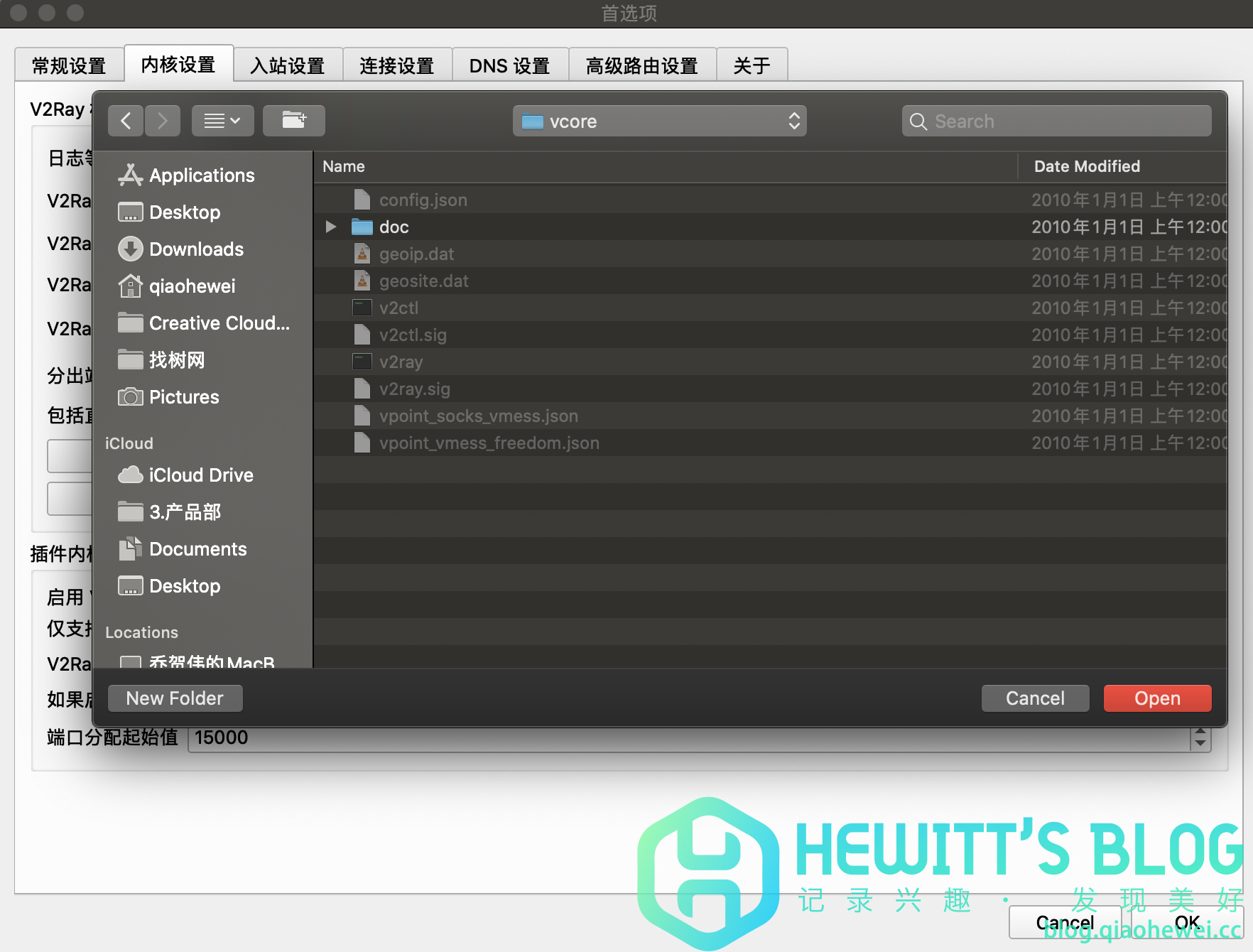Screen dimensions: 1253x952
Task: Increase port value with the stepper up arrow
Action: (x=1200, y=732)
